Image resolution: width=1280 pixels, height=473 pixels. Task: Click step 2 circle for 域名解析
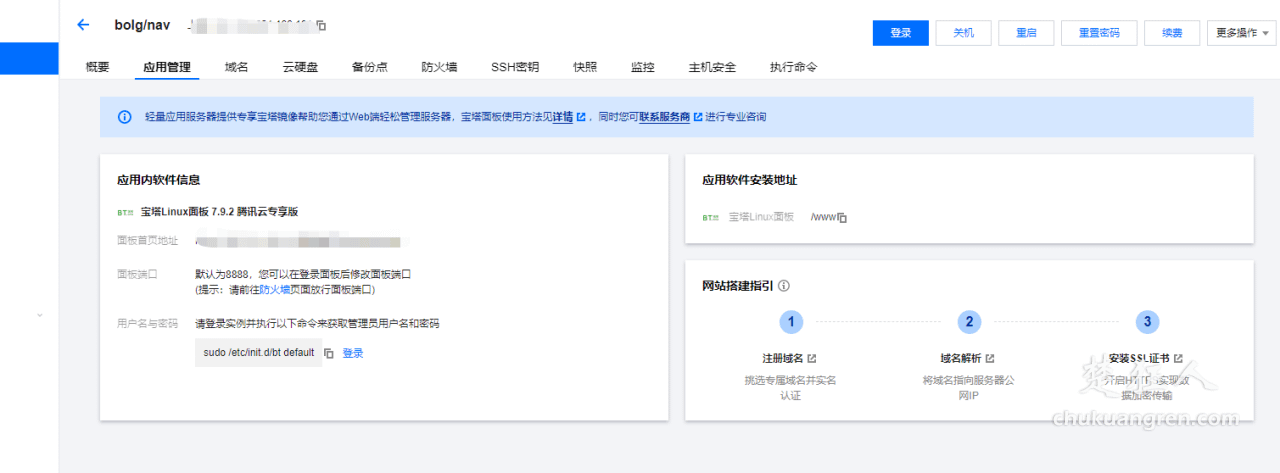click(x=968, y=322)
